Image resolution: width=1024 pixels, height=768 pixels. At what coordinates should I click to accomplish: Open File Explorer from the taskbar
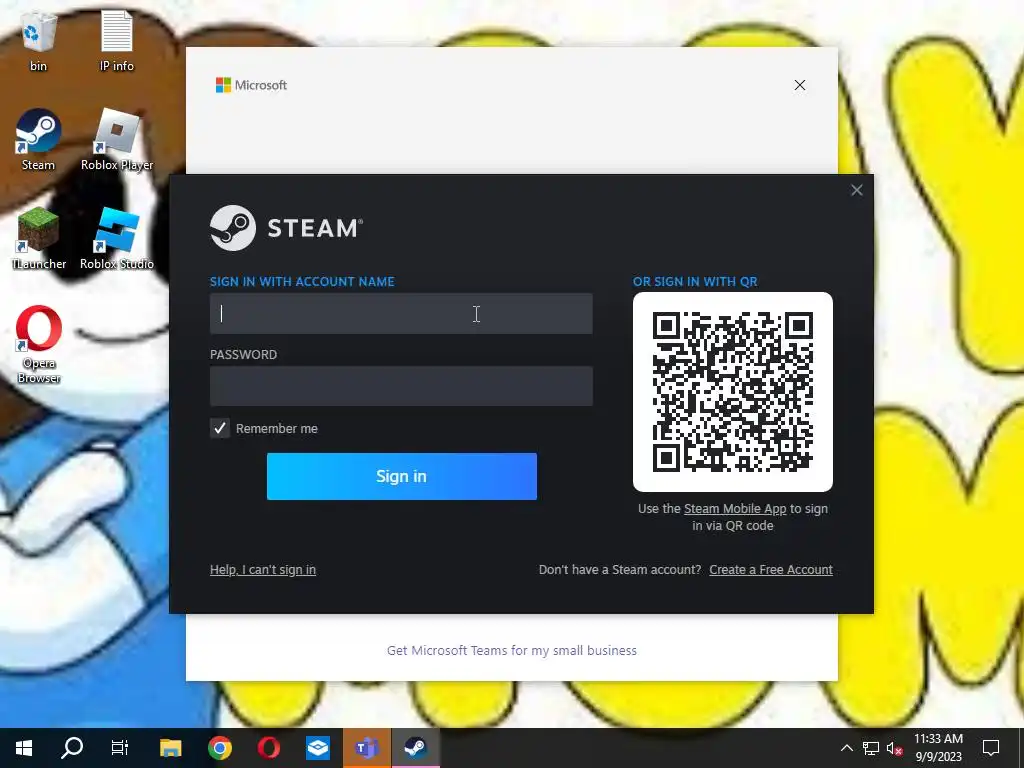170,748
